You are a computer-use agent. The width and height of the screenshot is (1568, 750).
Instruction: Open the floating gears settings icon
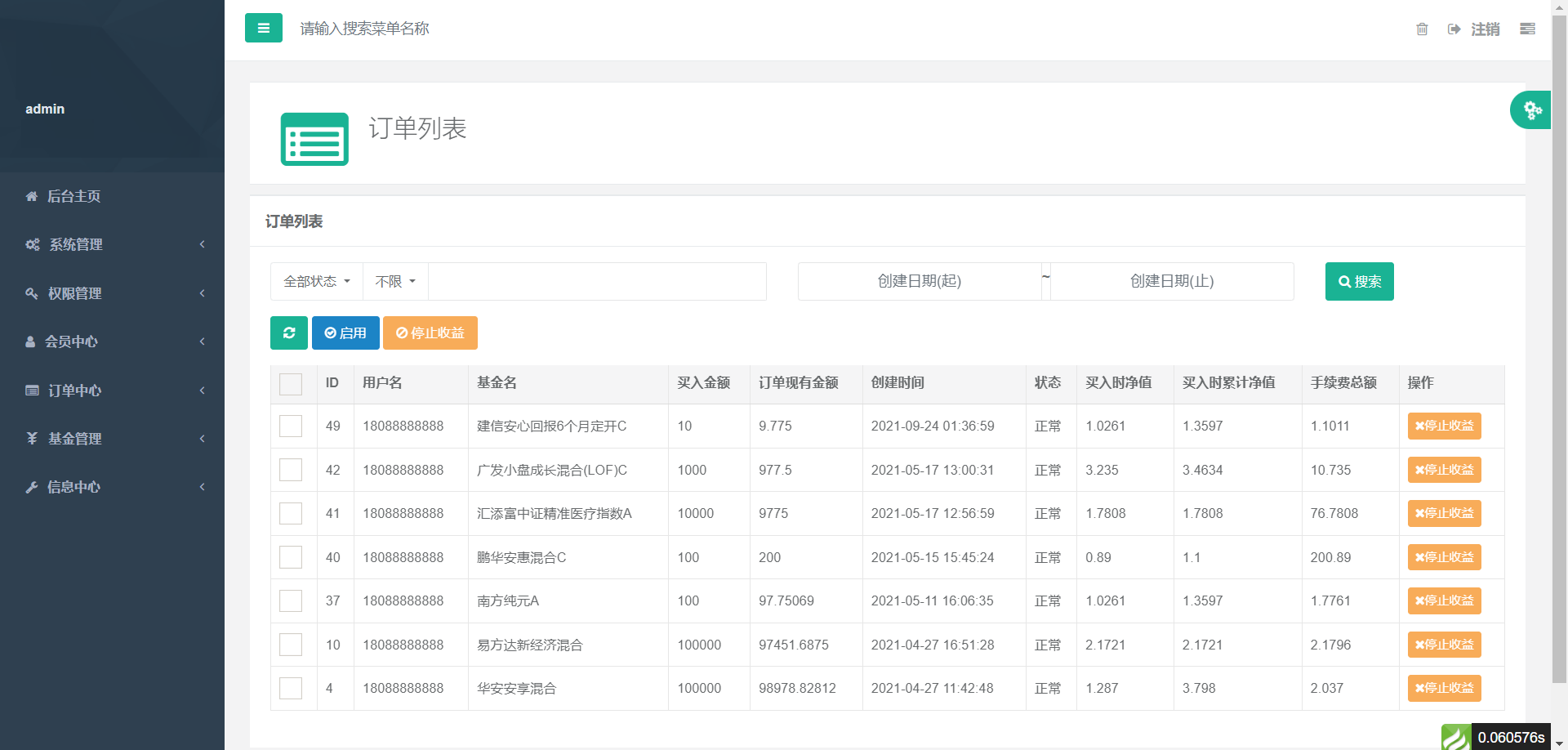click(x=1531, y=110)
